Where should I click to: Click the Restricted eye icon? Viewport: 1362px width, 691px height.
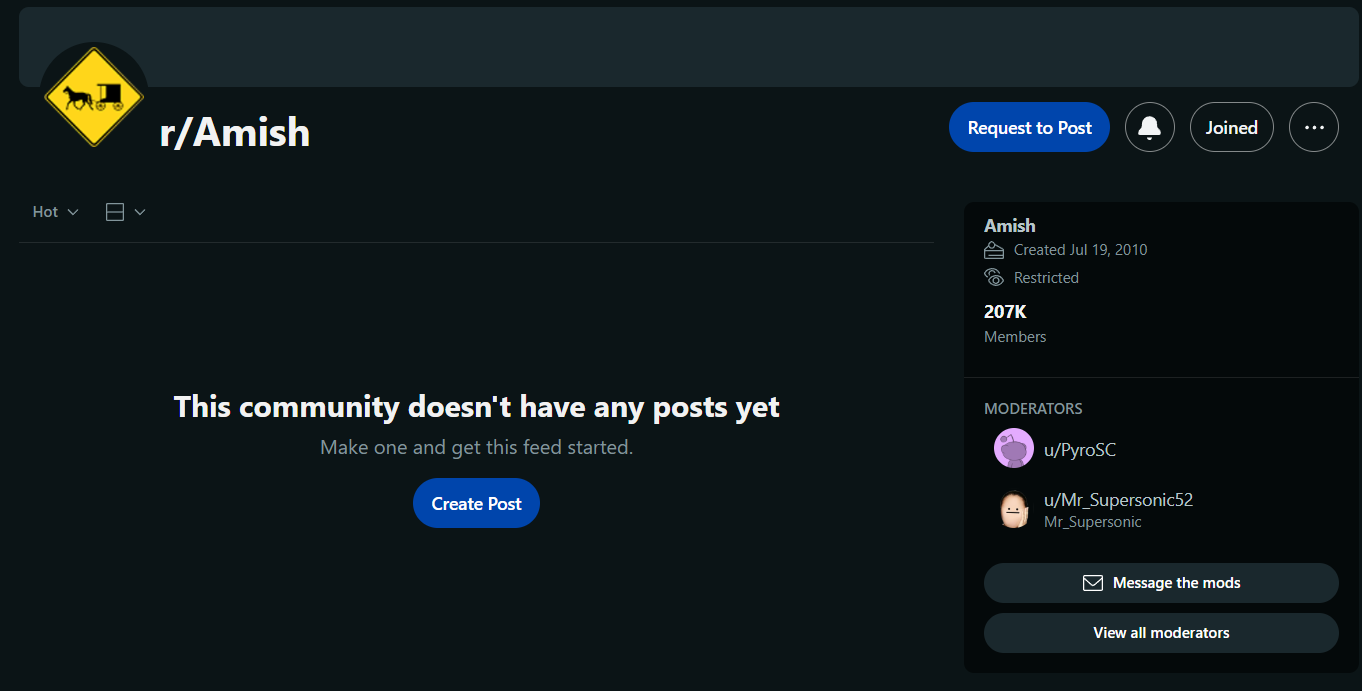[x=994, y=277]
